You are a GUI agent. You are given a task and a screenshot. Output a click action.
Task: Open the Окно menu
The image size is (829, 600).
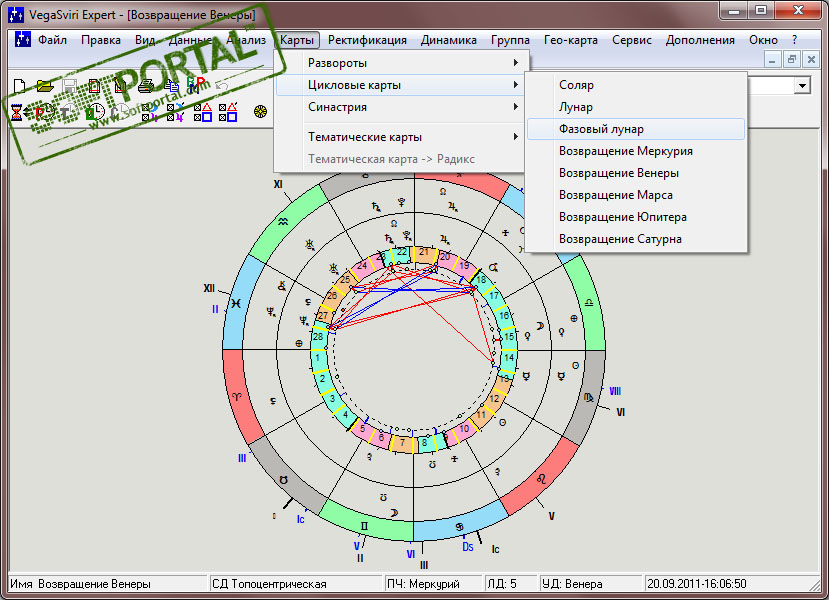tap(763, 40)
